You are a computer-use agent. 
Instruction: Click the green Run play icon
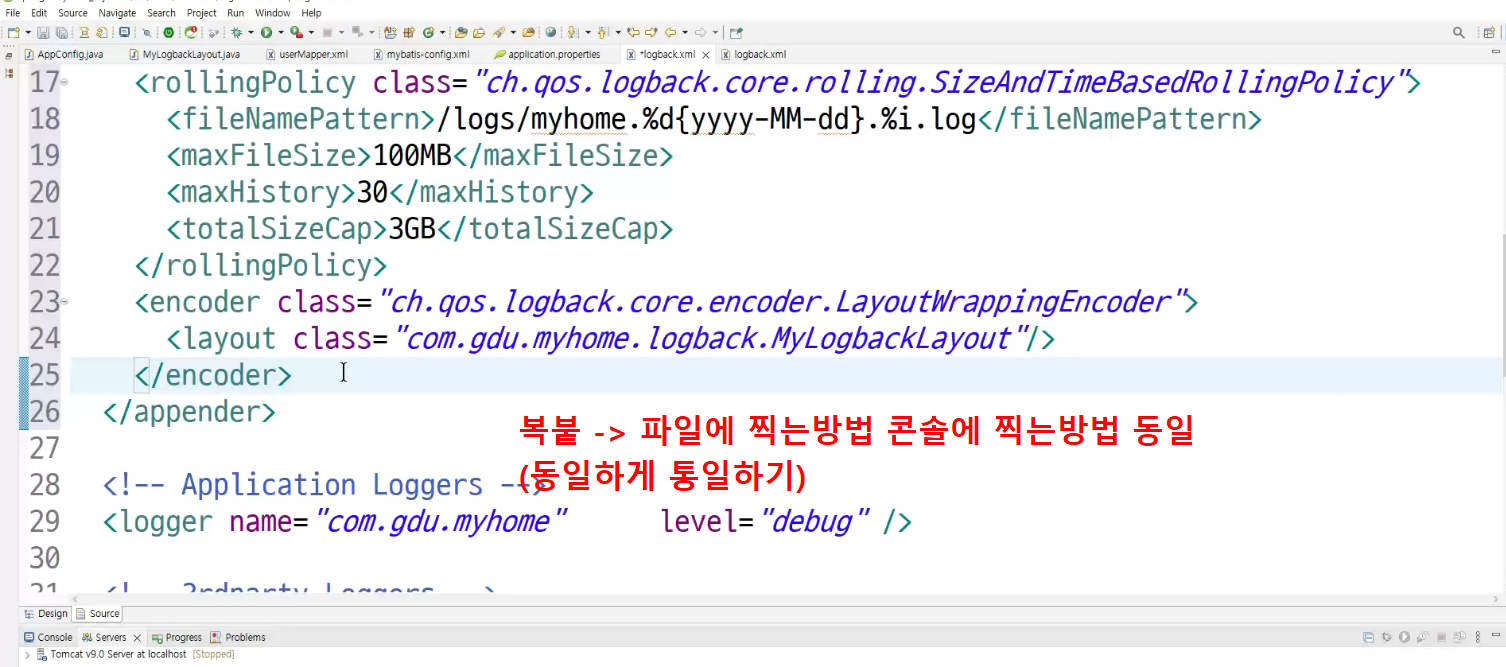point(266,32)
